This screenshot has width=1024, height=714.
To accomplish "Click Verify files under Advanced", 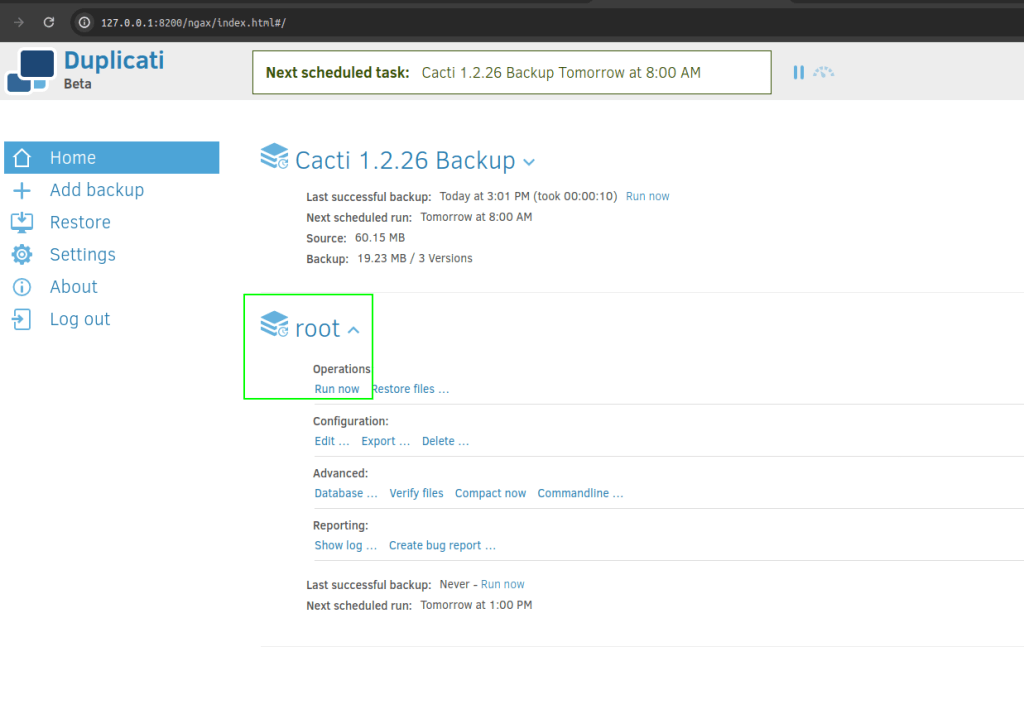I will [416, 493].
